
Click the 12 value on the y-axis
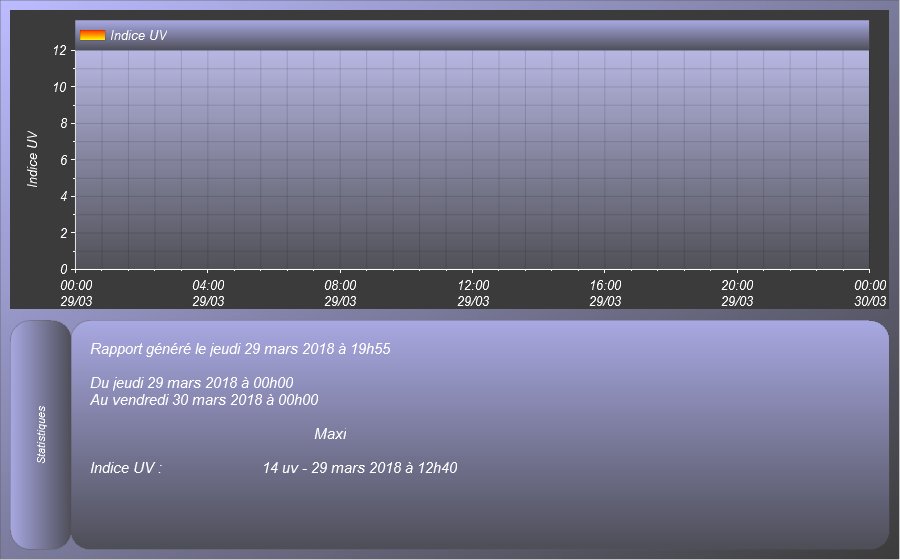click(x=60, y=50)
